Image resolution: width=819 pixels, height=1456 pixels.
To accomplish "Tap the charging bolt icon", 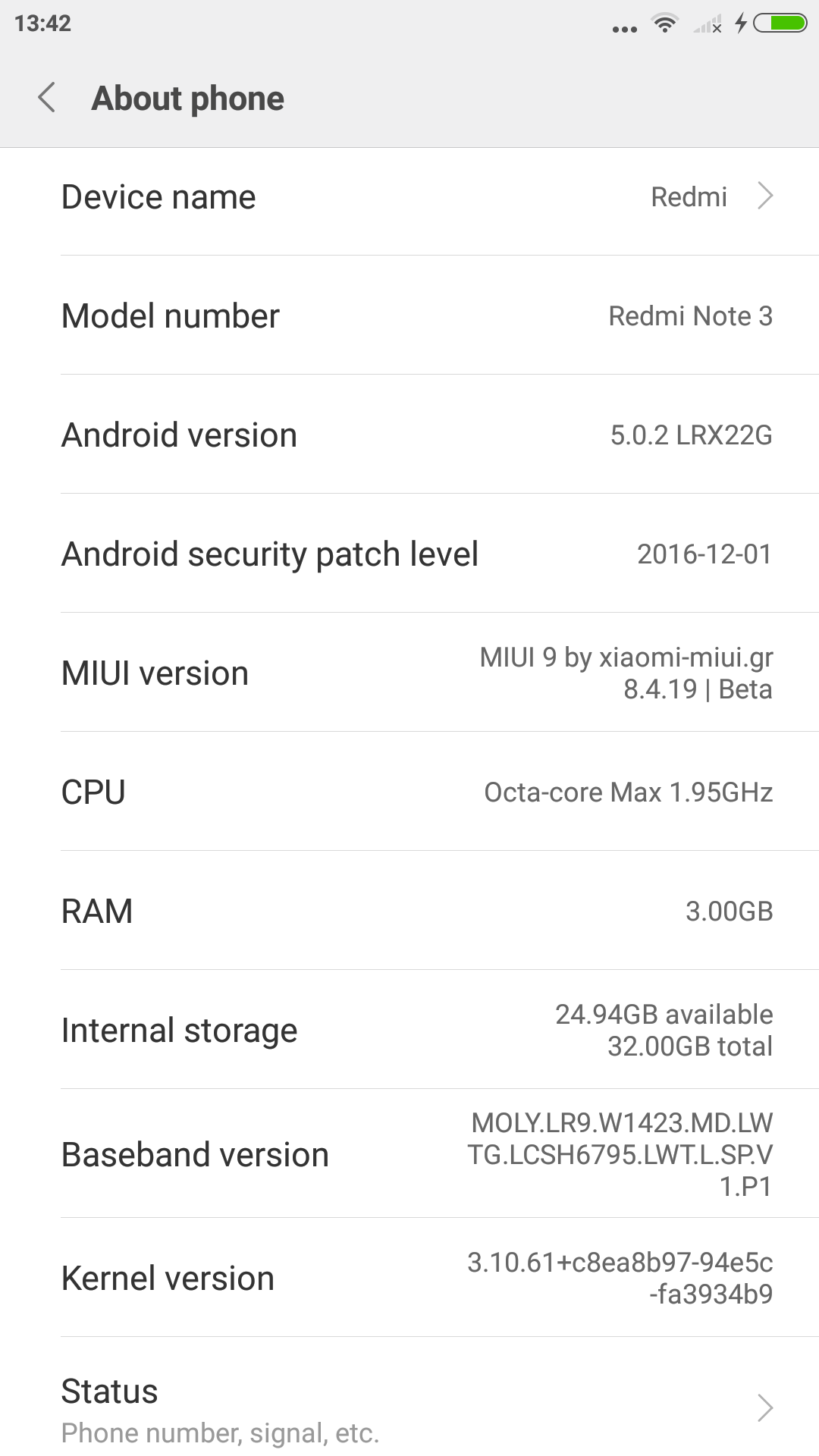I will (x=741, y=24).
